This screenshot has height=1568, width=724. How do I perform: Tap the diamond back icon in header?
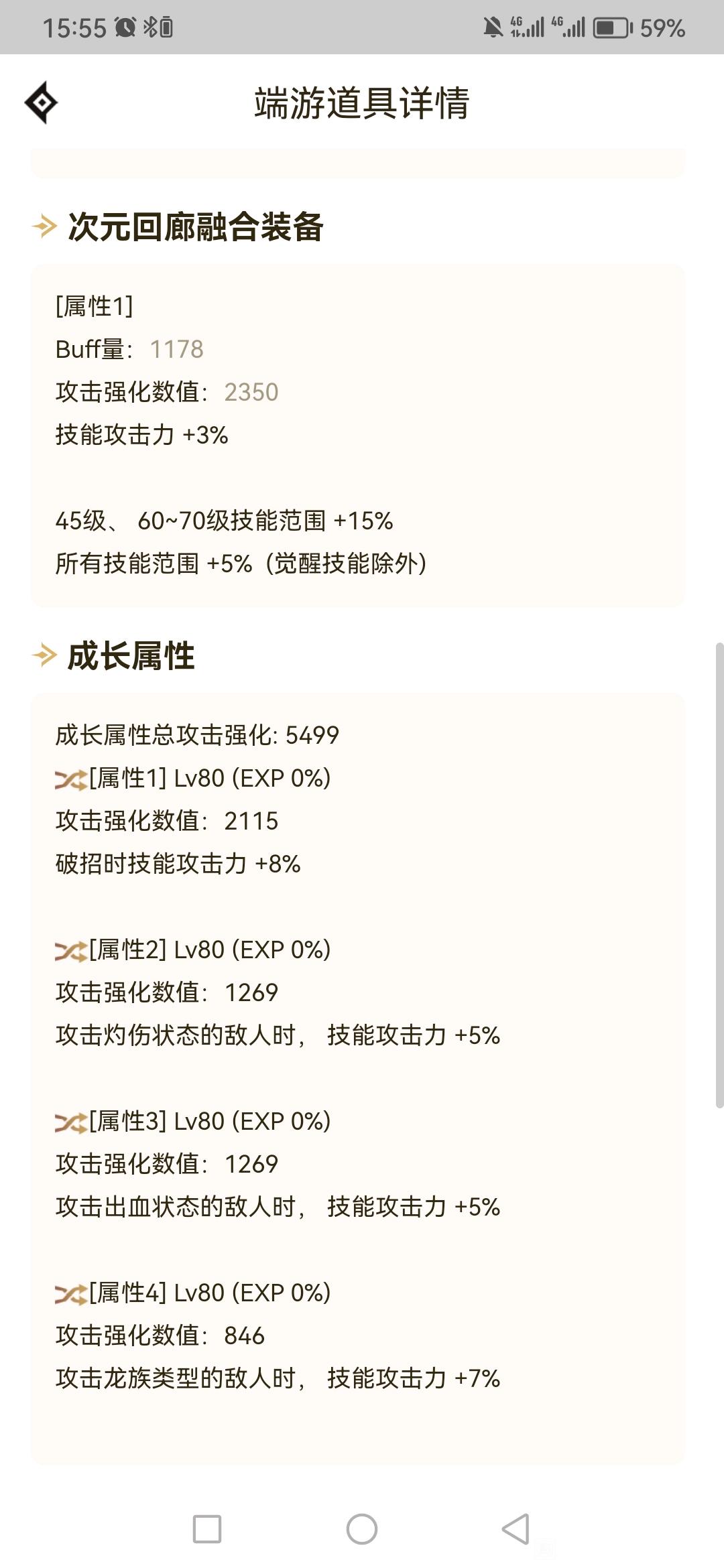[41, 103]
